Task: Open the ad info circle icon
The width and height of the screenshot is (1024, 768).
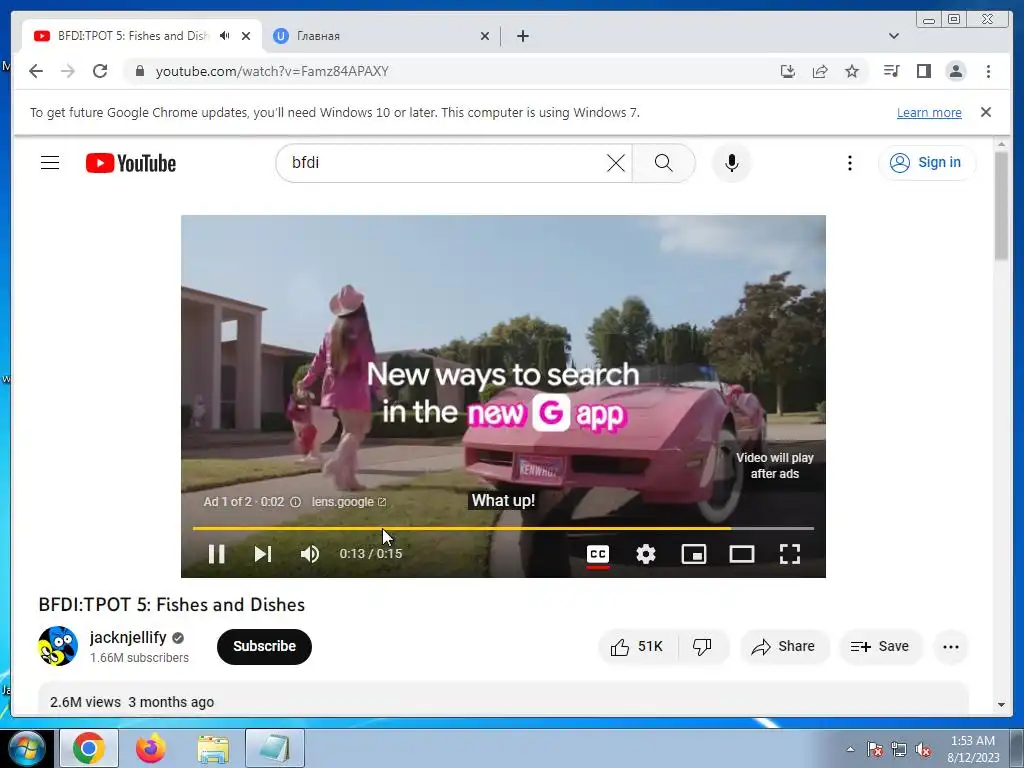Action: coord(295,502)
